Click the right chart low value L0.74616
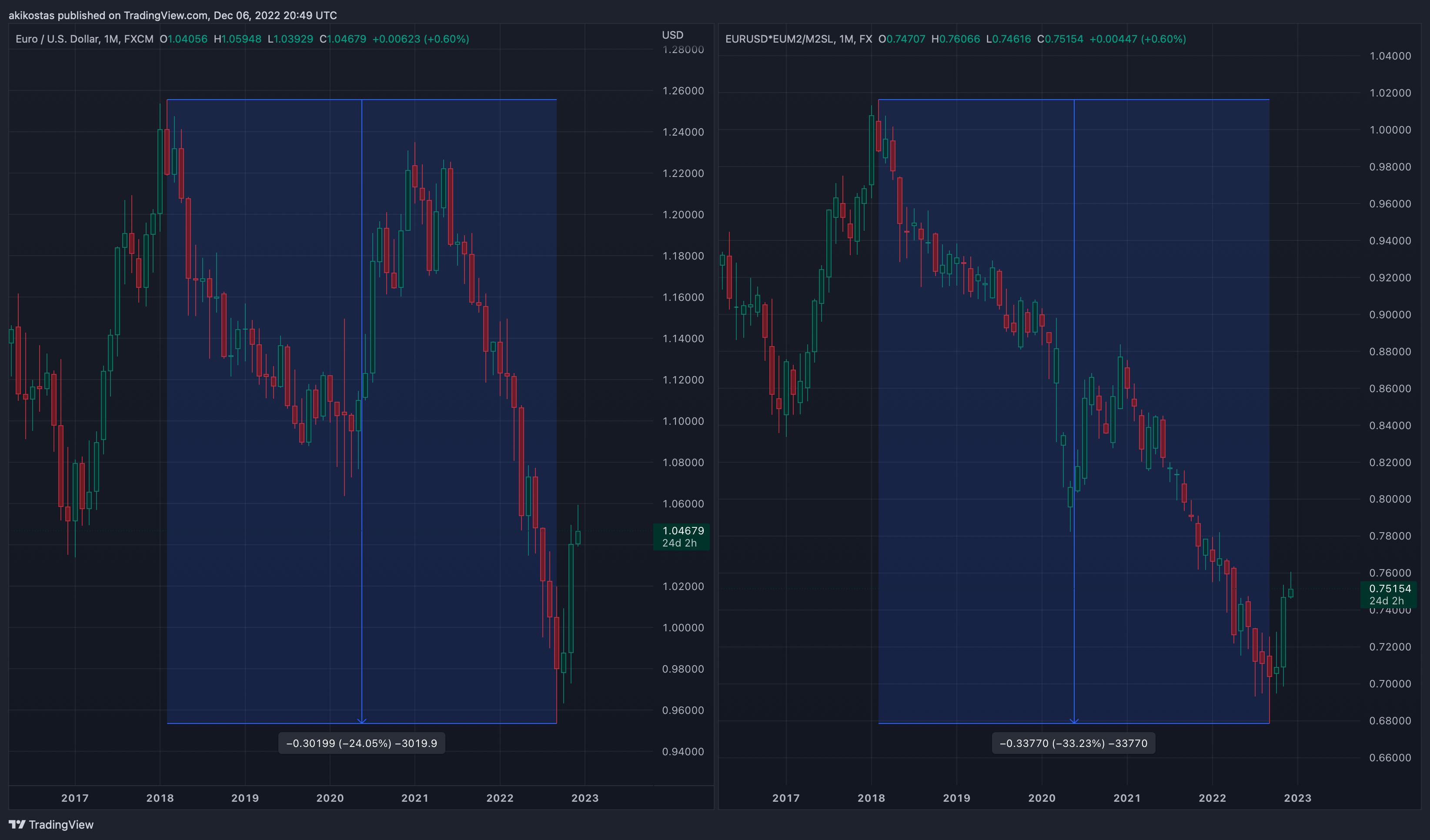The width and height of the screenshot is (1430, 840). point(1009,39)
